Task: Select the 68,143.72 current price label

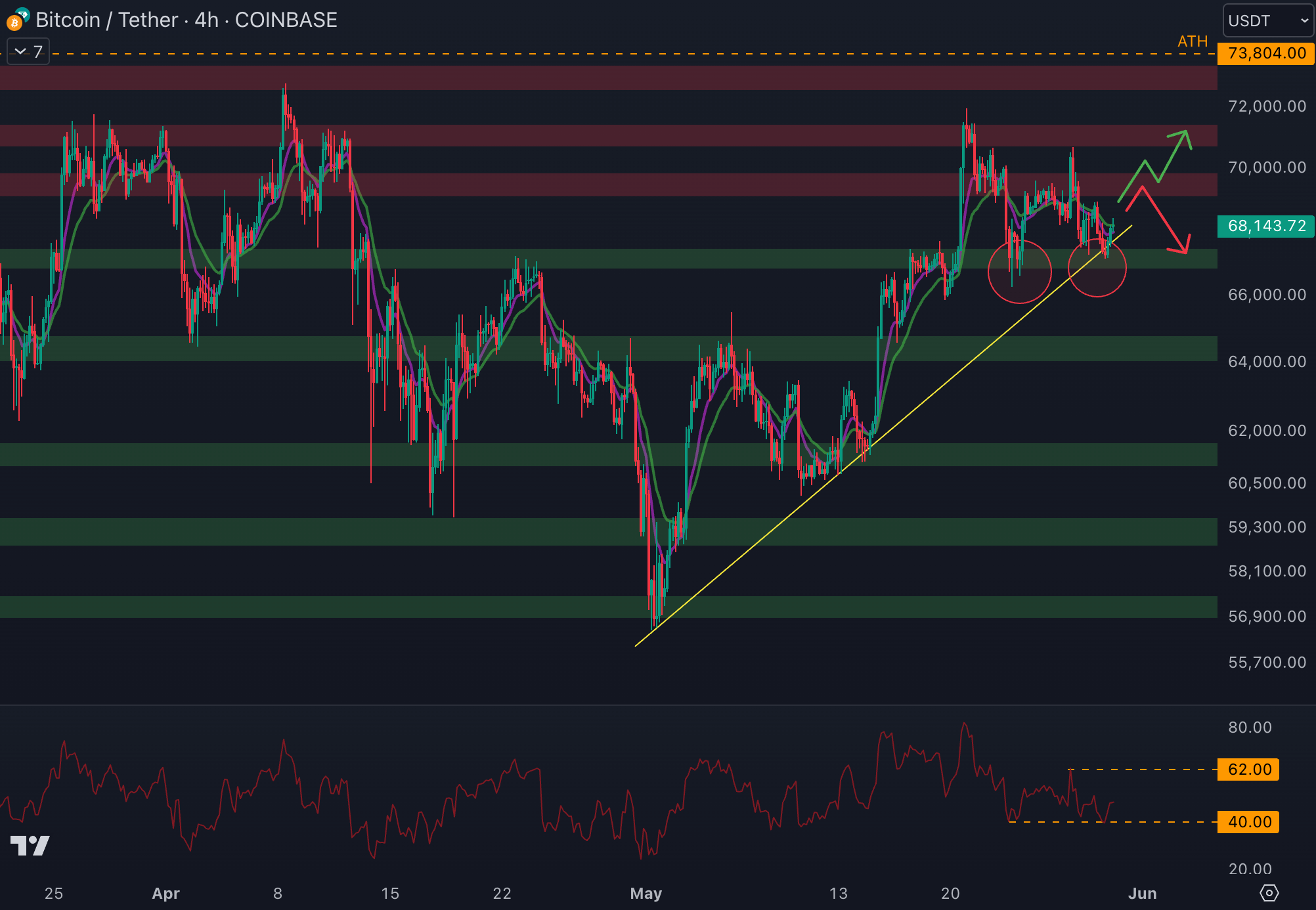Action: (1265, 226)
